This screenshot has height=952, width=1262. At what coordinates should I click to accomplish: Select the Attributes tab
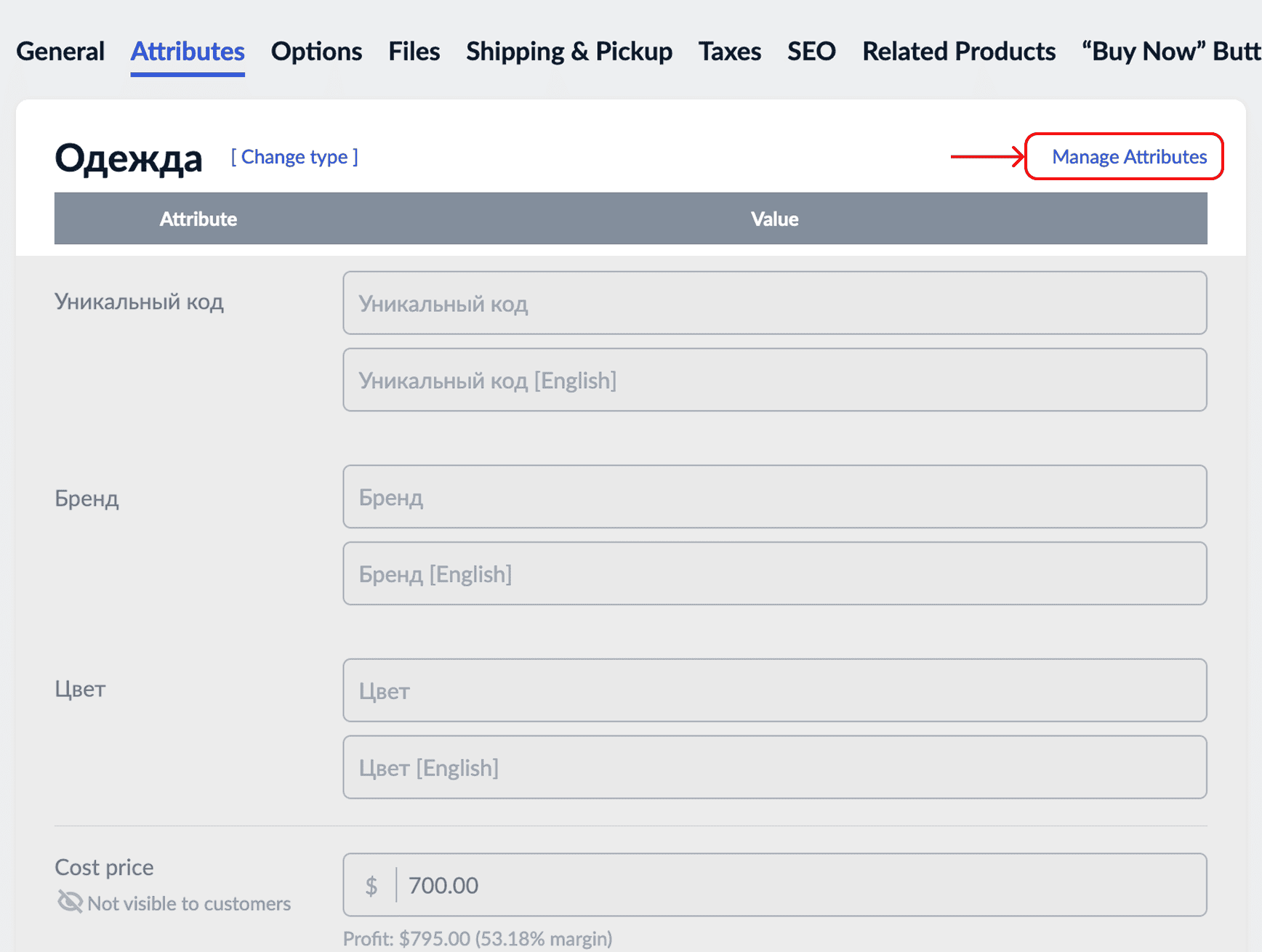point(188,52)
